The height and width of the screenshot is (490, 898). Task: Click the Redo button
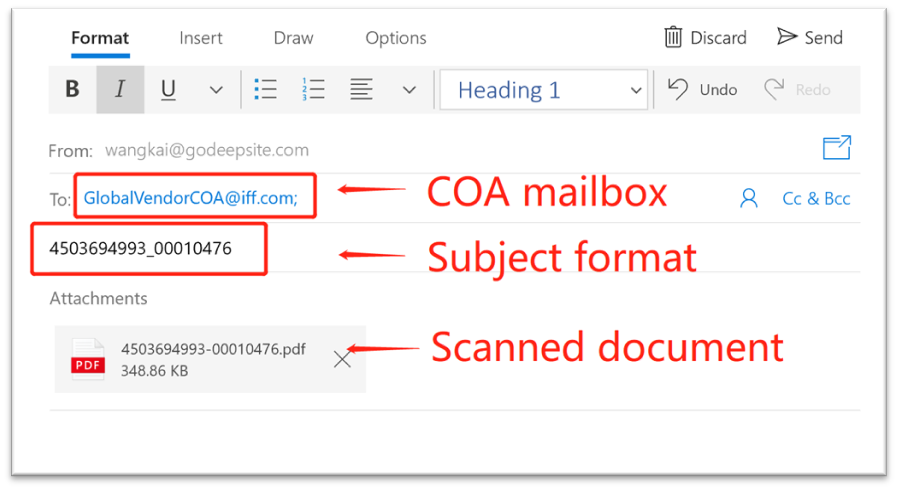(797, 90)
